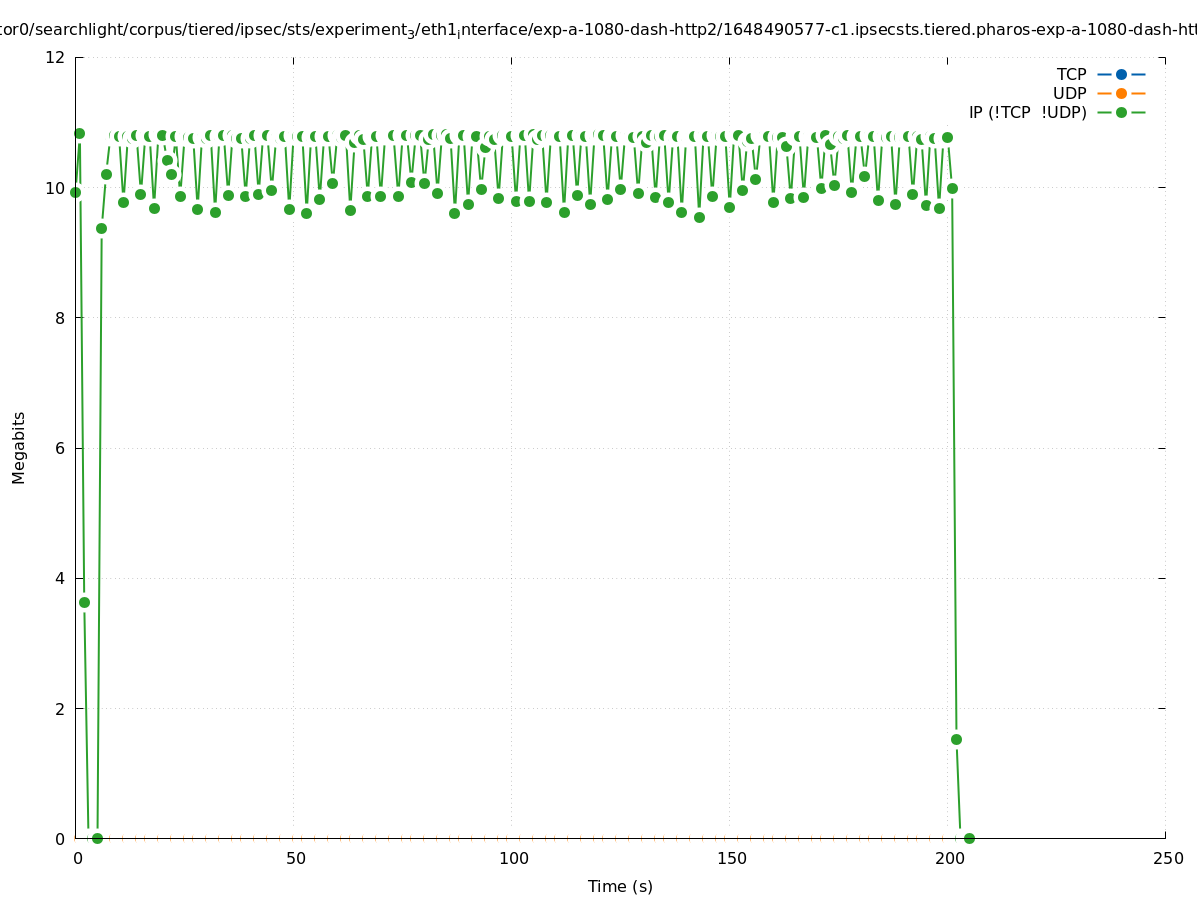Click the zero-value data point near time 4
This screenshot has height=900, width=1197.
click(97, 838)
